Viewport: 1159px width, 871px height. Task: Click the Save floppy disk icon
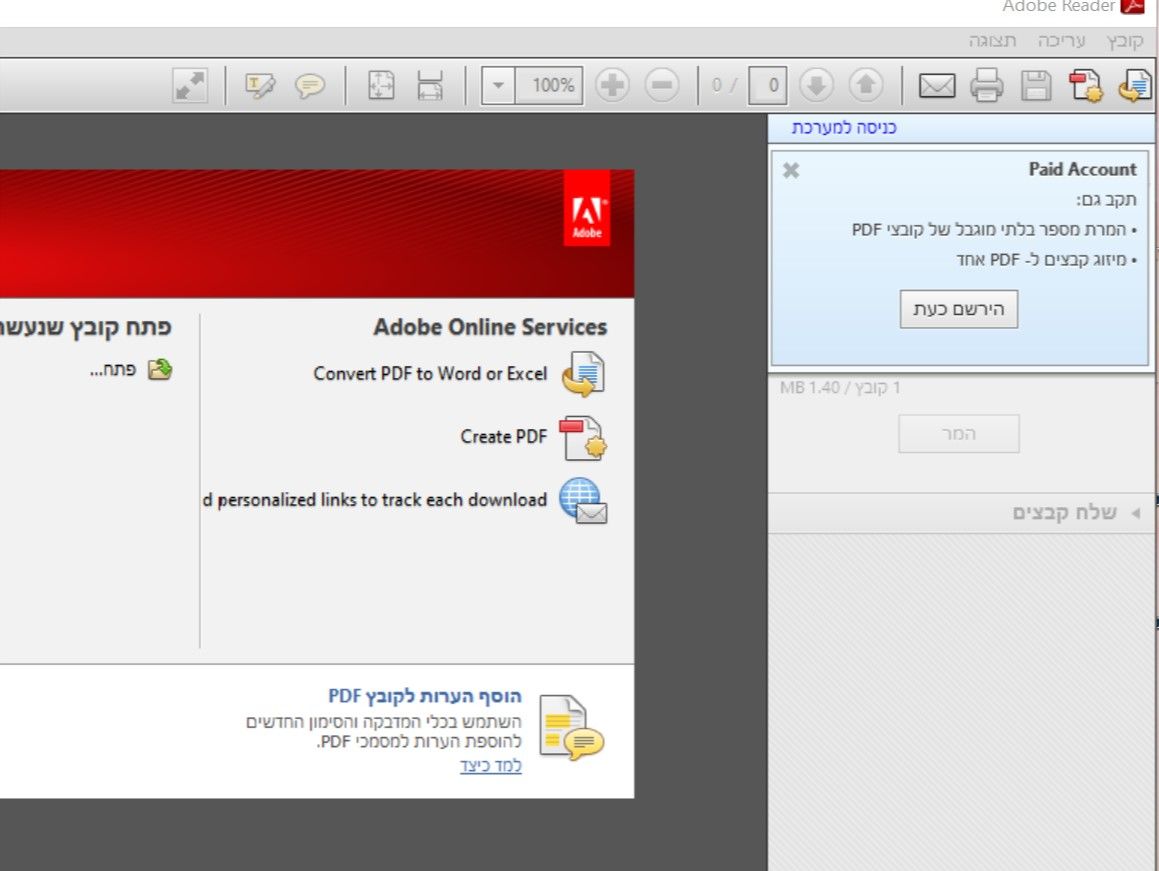(1036, 86)
